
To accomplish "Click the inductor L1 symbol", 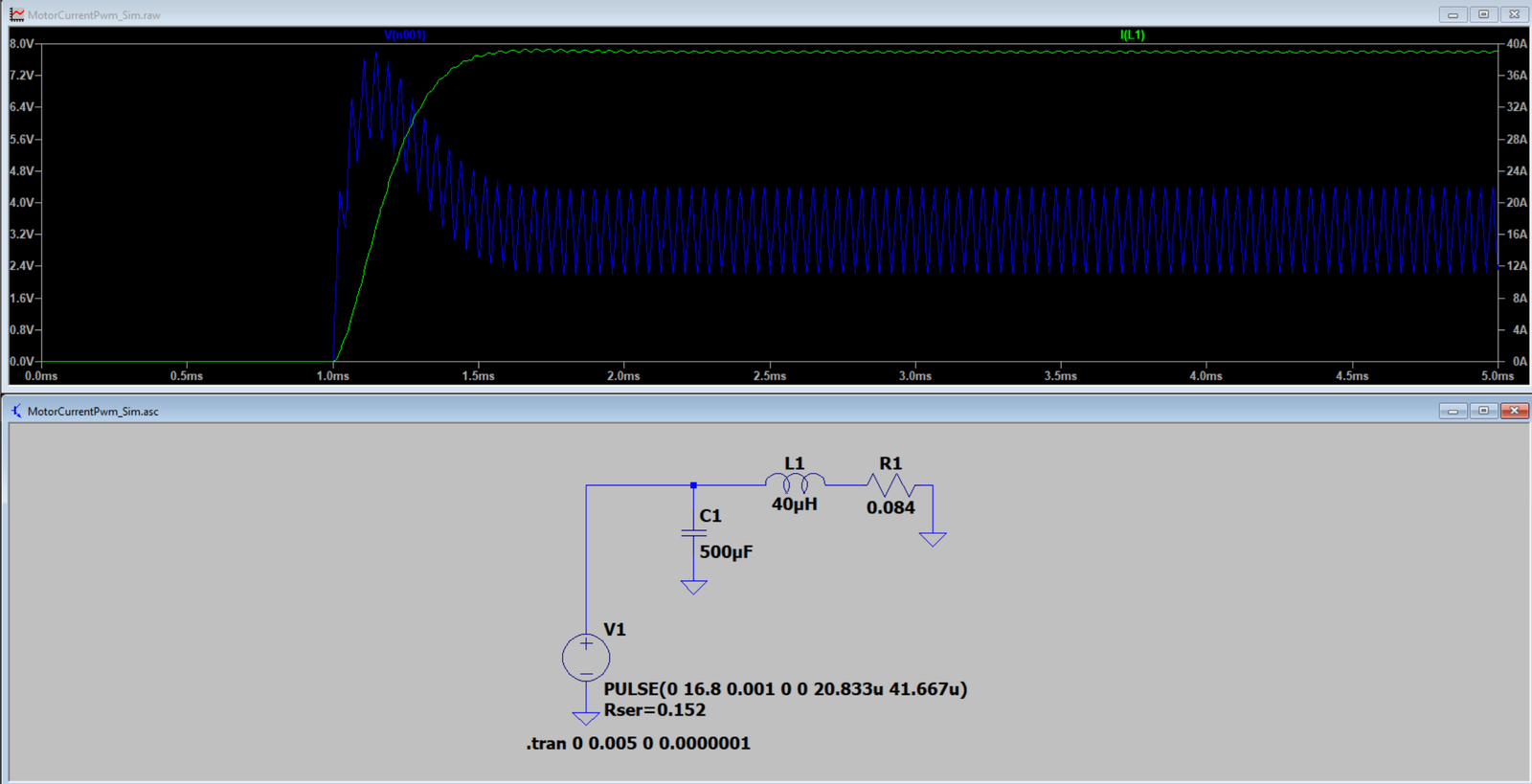I will (x=795, y=483).
